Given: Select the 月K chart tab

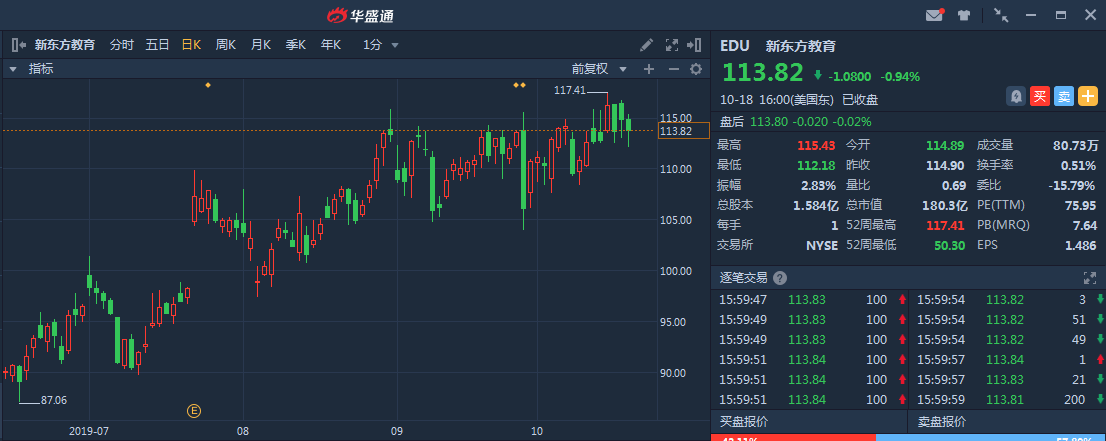Looking at the screenshot, I should 261,45.
